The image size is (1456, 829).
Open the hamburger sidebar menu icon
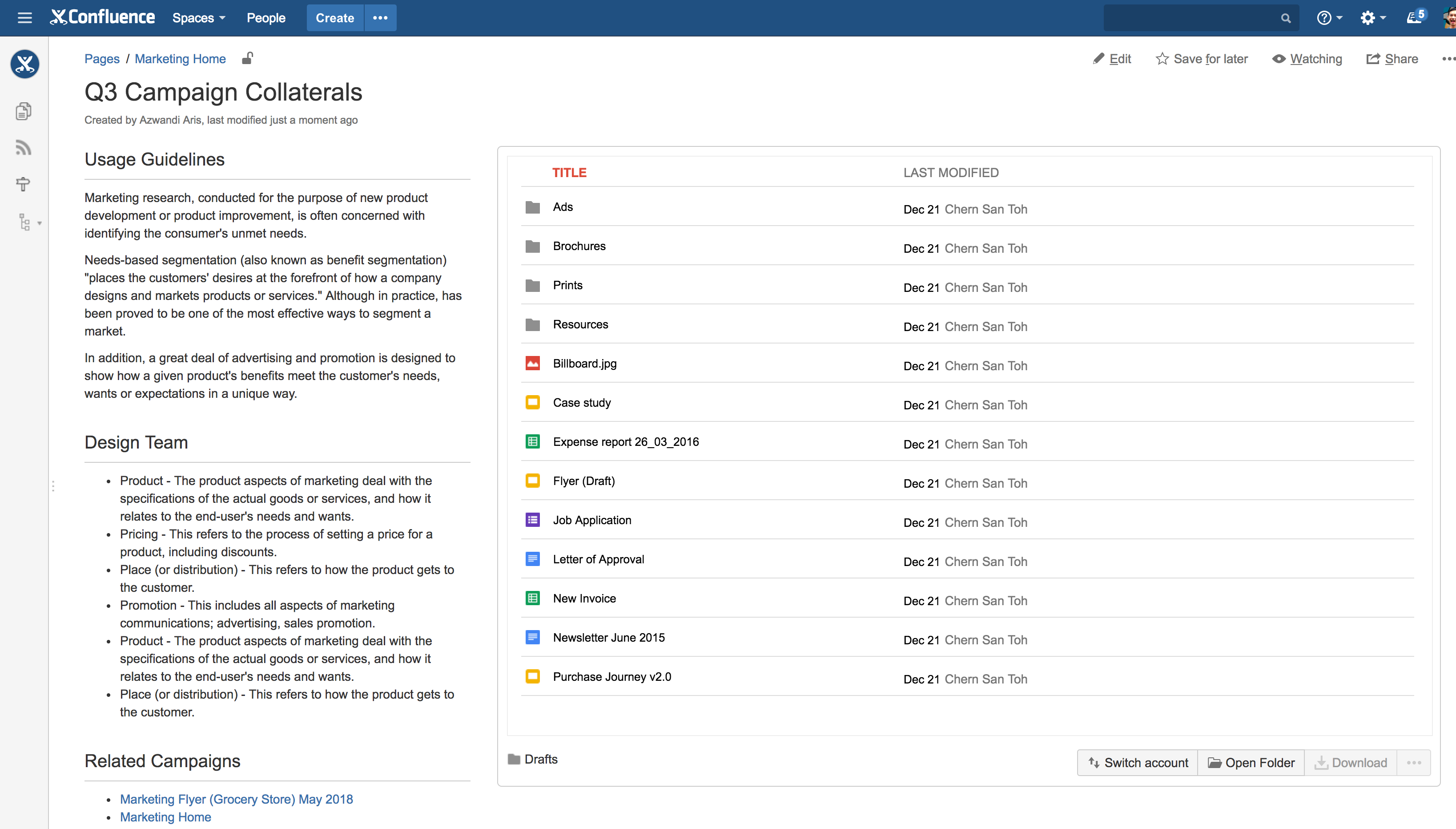tap(24, 18)
